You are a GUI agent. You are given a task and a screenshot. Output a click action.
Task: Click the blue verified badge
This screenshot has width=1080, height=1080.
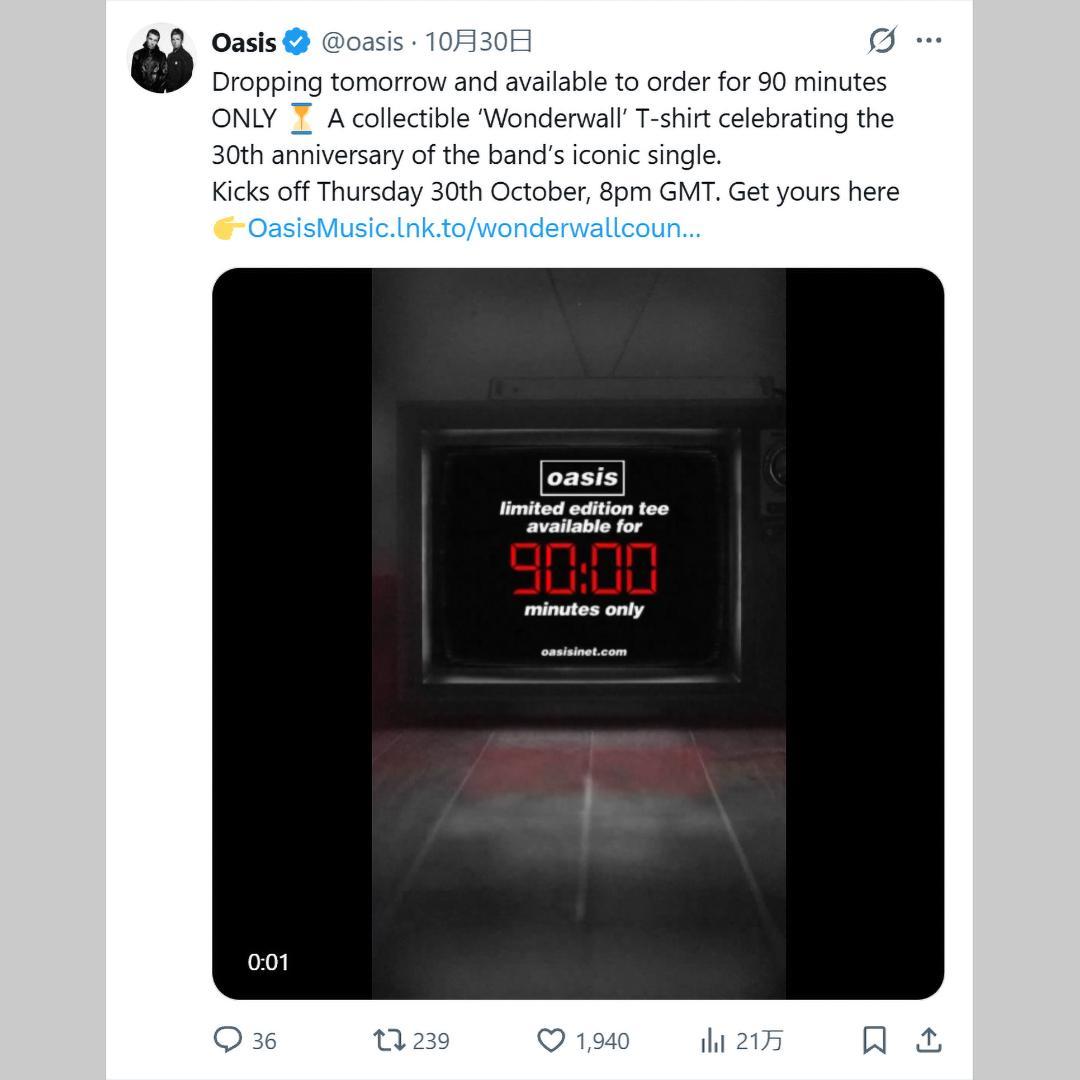[x=297, y=42]
